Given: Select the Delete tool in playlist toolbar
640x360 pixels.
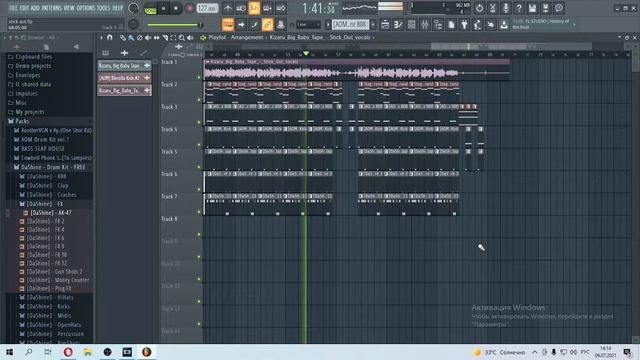Looking at the screenshot, I should [140, 38].
